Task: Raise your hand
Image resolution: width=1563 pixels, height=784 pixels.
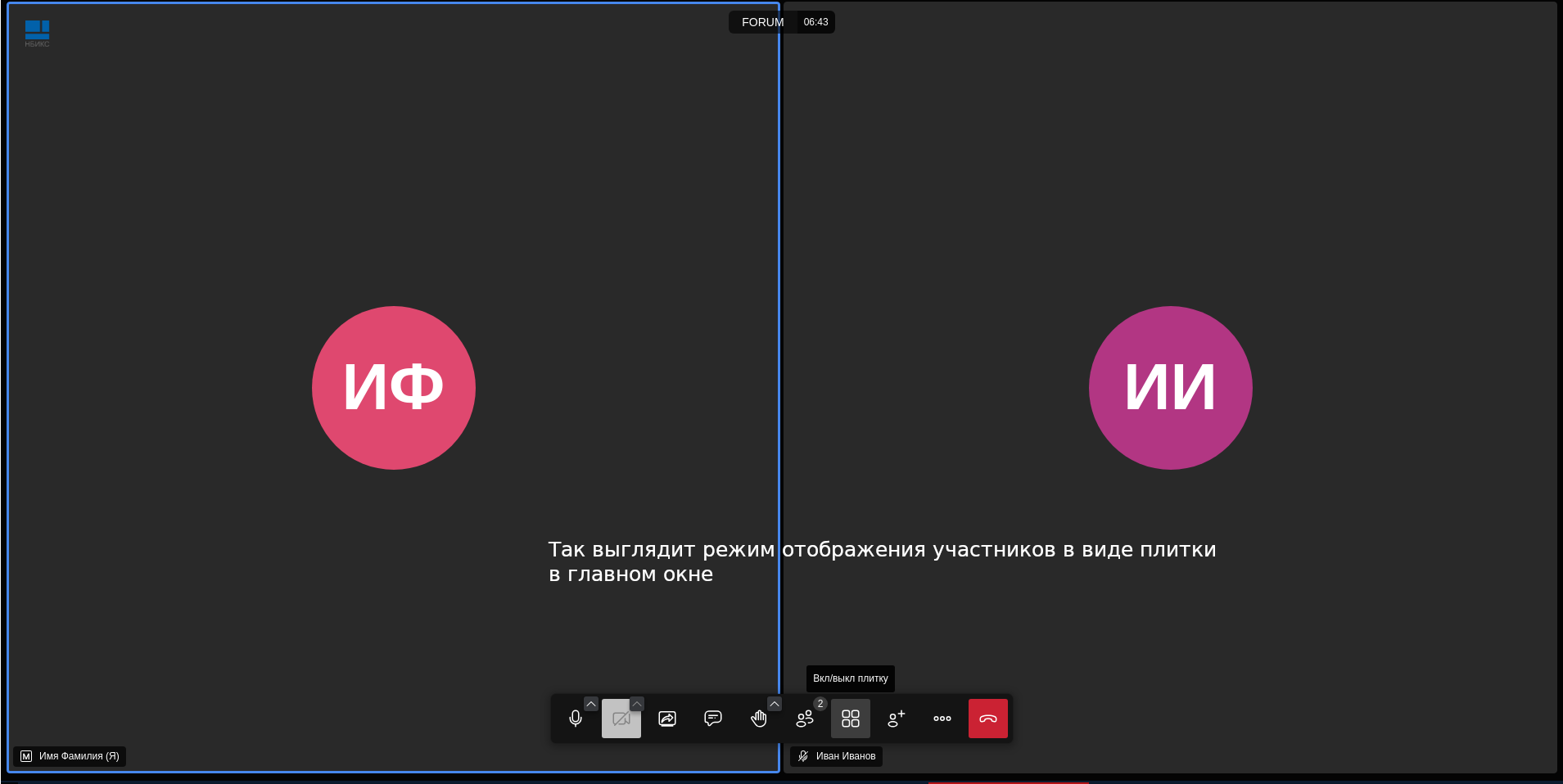Action: (x=759, y=719)
